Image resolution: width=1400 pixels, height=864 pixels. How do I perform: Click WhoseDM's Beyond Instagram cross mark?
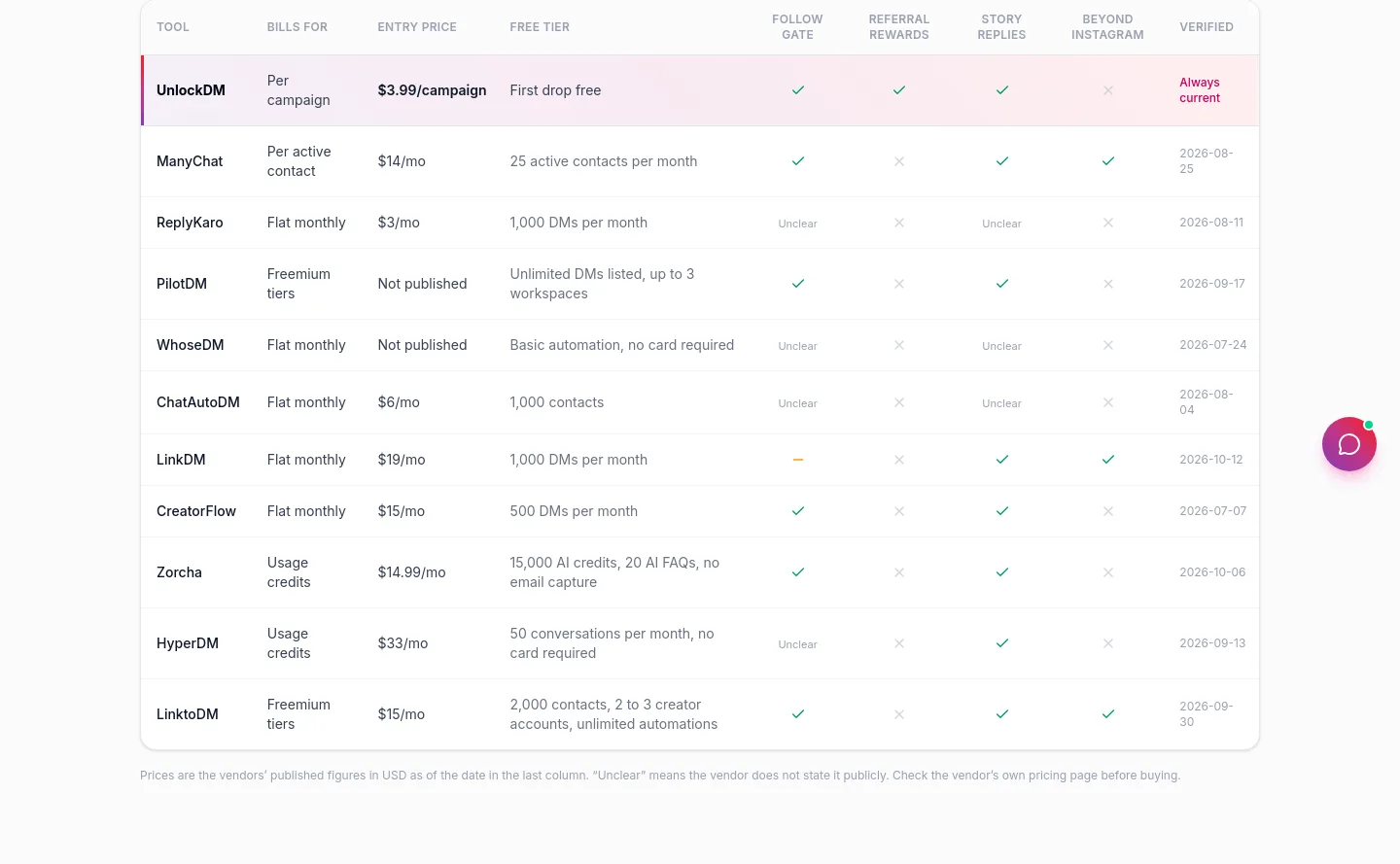[x=1108, y=345]
